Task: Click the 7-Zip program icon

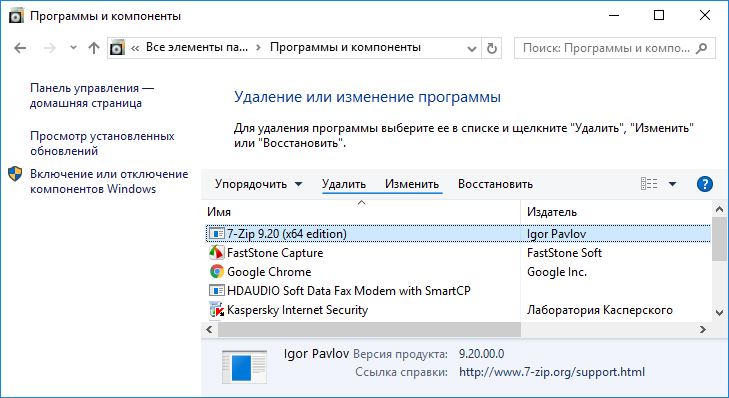Action: click(216, 233)
